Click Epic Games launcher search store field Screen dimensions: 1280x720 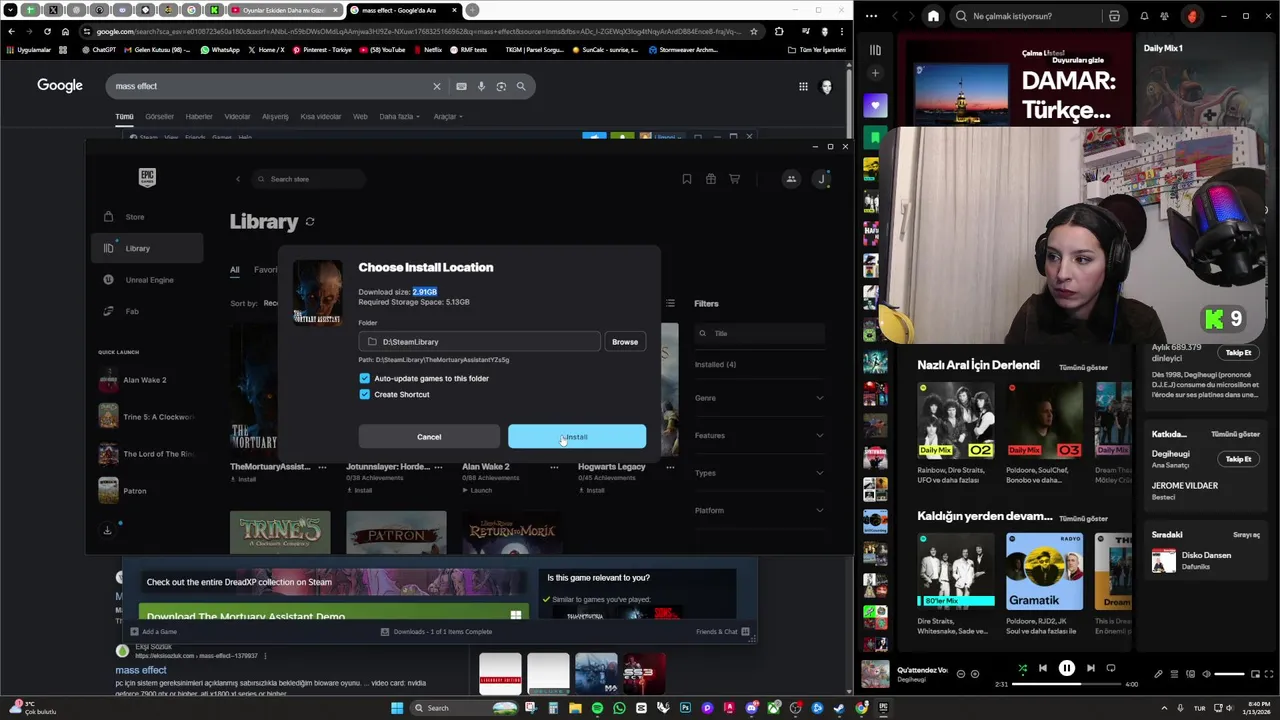click(307, 179)
